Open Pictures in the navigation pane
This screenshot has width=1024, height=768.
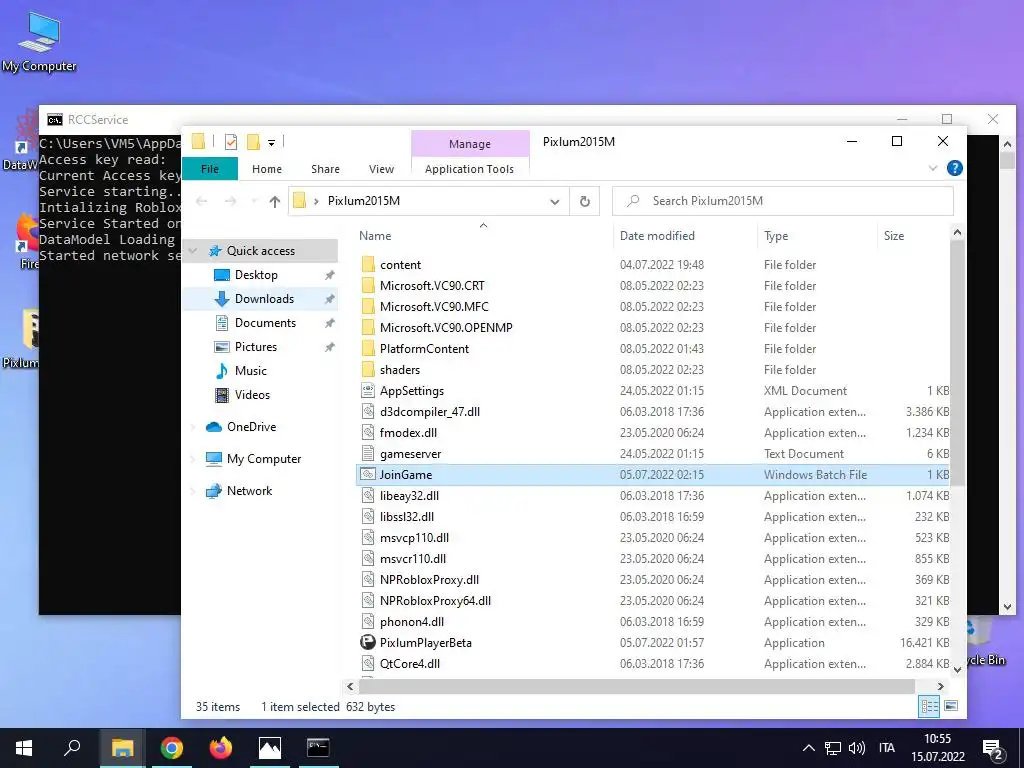(255, 347)
